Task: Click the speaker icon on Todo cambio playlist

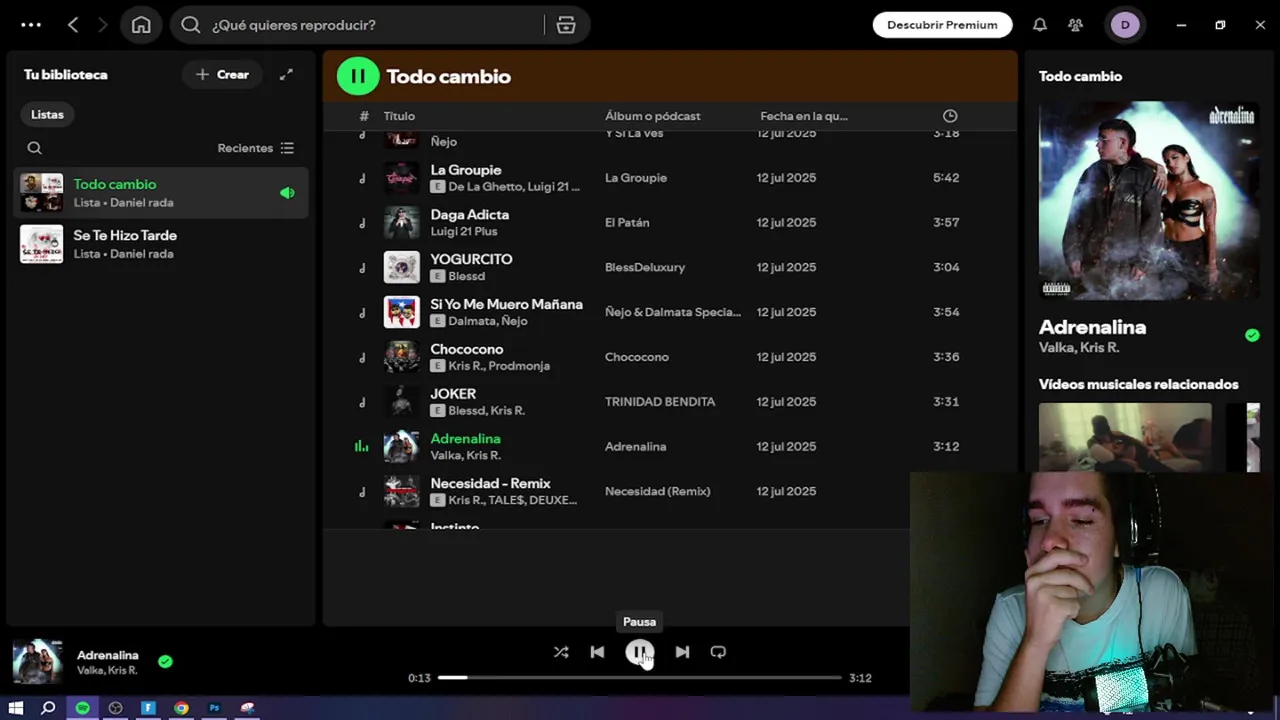Action: (287, 193)
